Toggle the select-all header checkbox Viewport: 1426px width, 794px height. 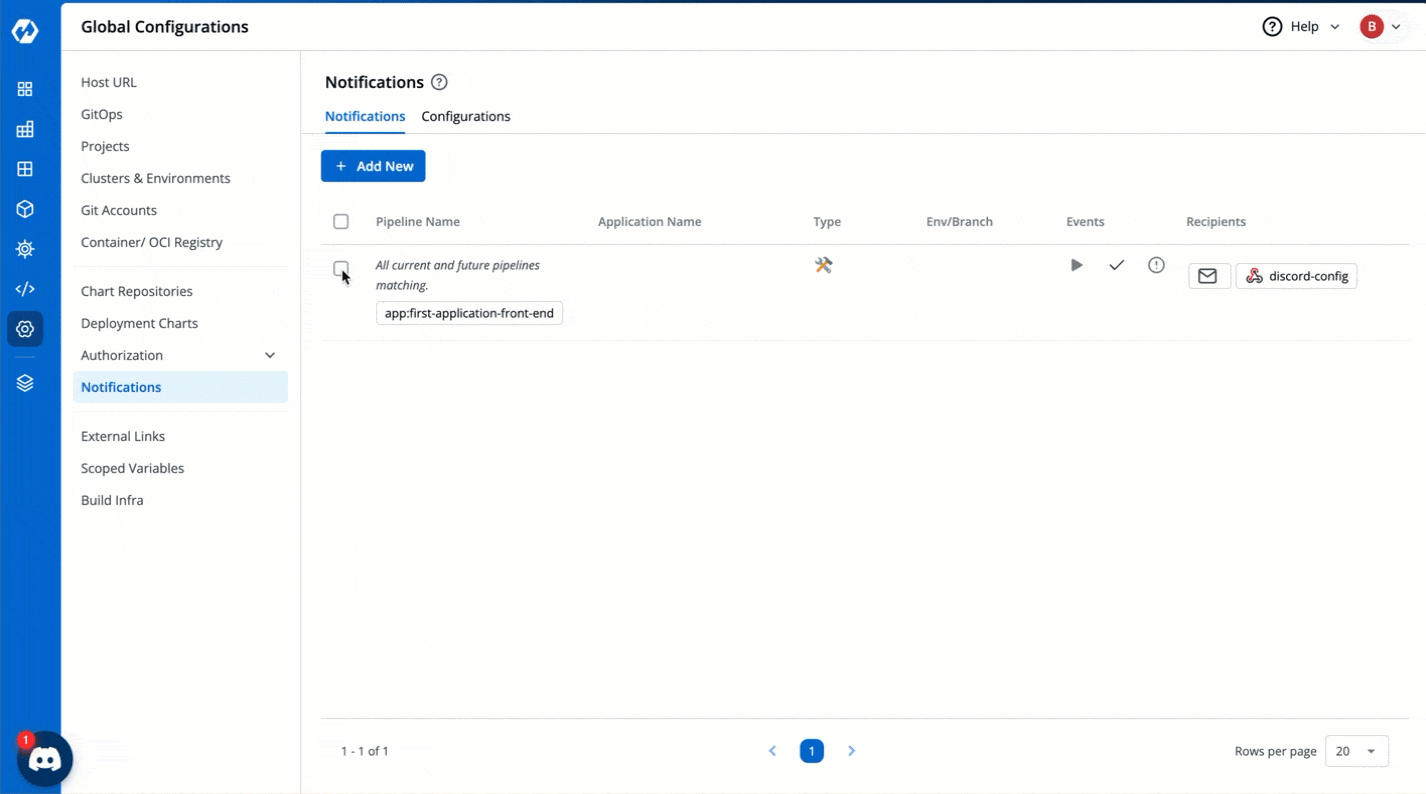[341, 221]
